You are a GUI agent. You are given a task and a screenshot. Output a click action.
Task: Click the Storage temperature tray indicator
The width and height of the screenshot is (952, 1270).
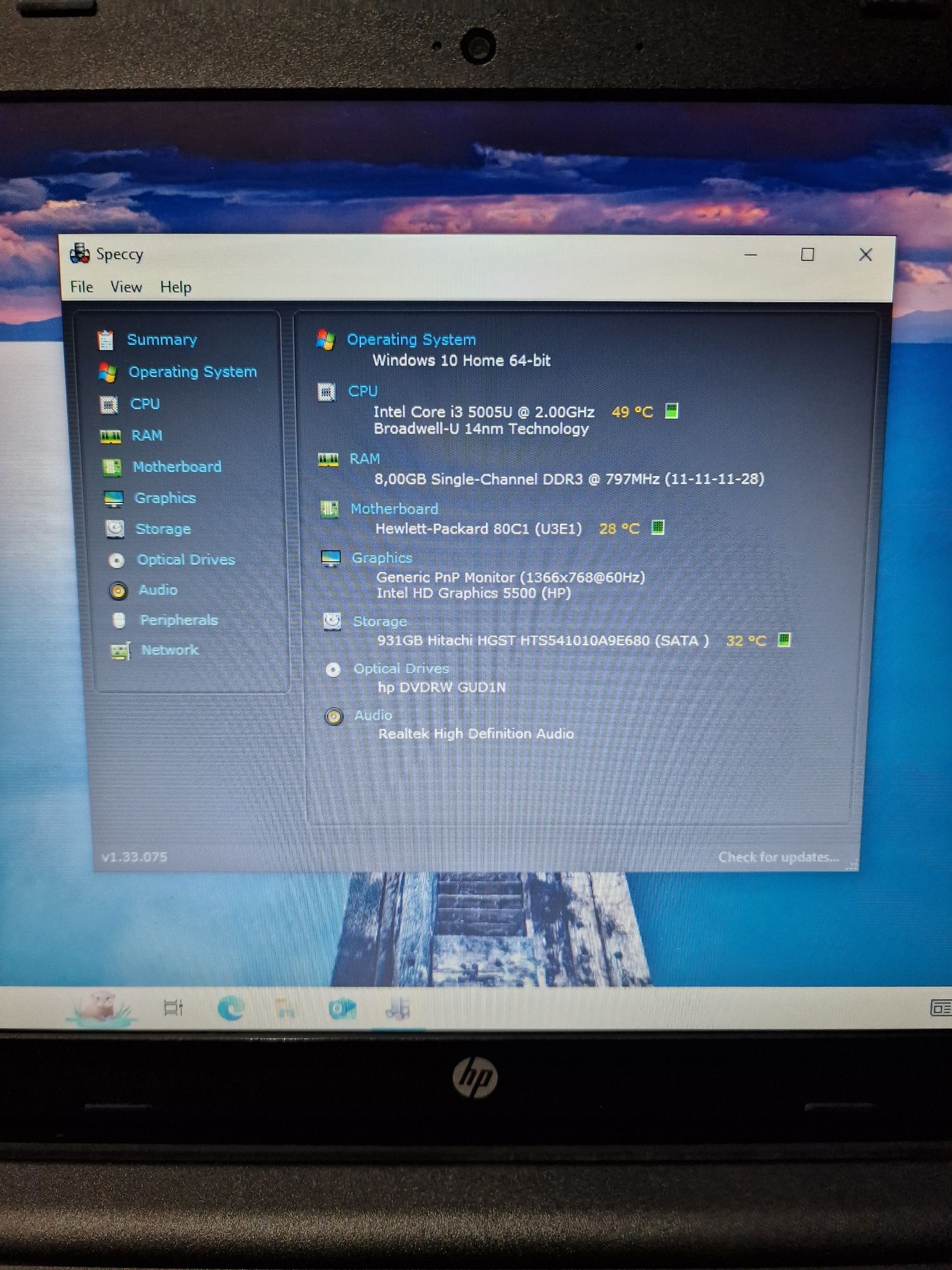[784, 639]
